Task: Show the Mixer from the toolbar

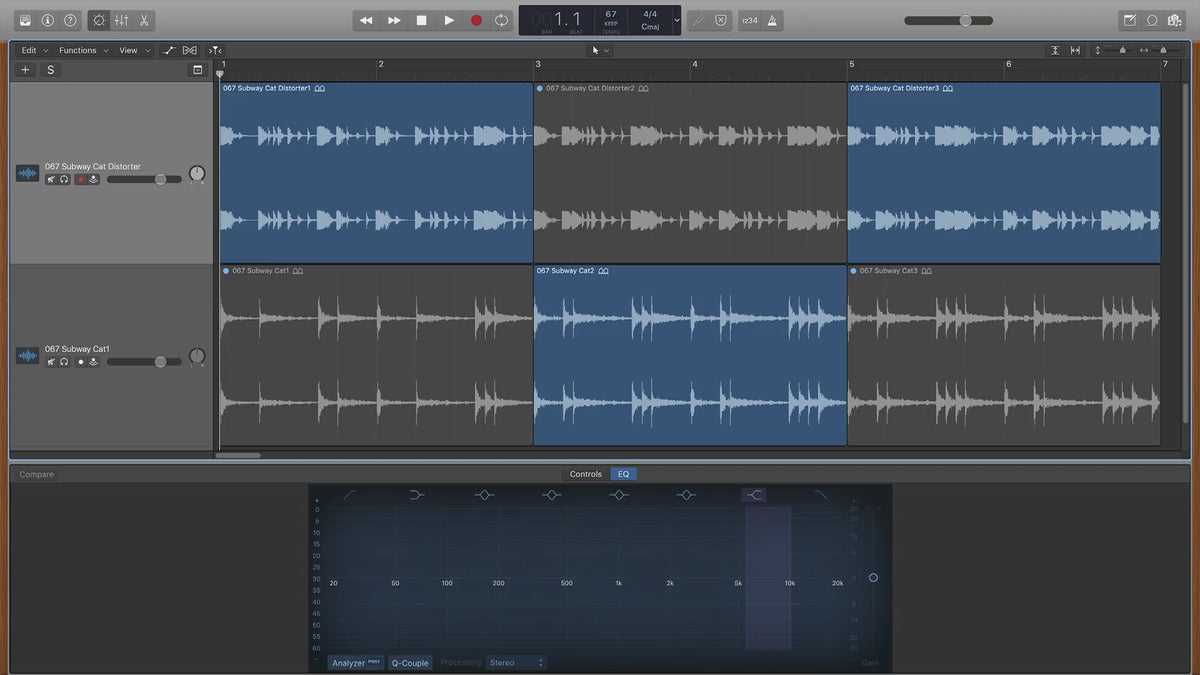Action: click(x=121, y=20)
